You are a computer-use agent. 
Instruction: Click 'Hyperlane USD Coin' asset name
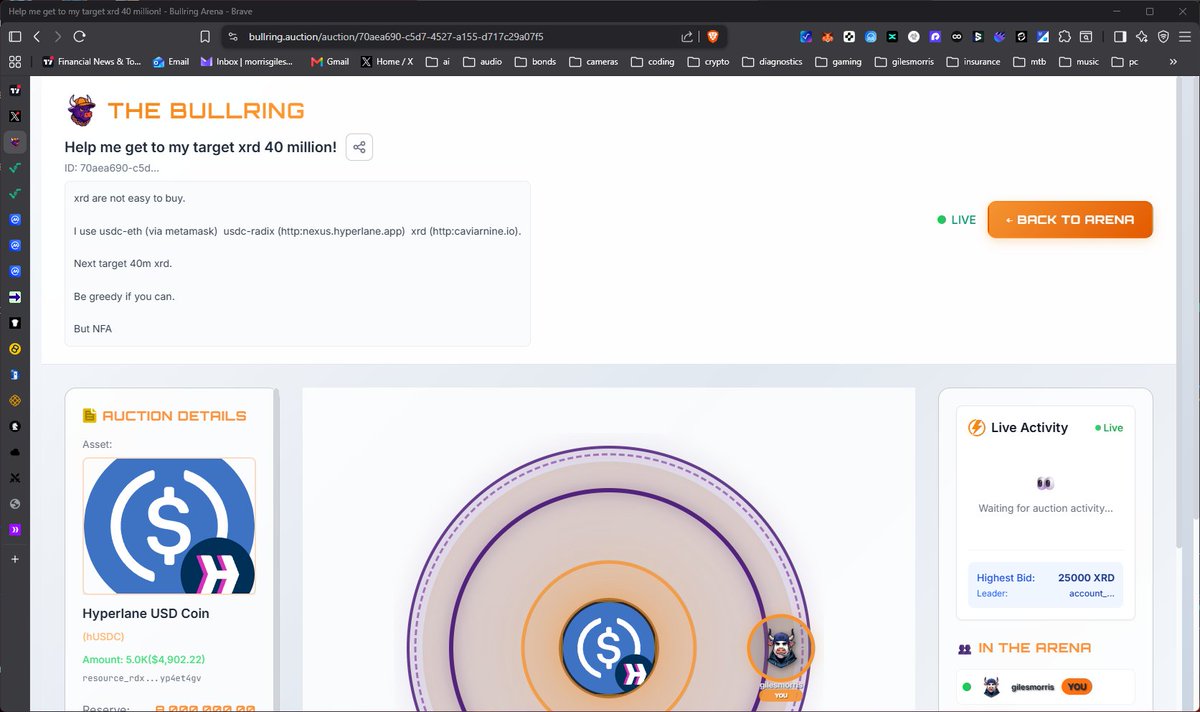pos(146,613)
